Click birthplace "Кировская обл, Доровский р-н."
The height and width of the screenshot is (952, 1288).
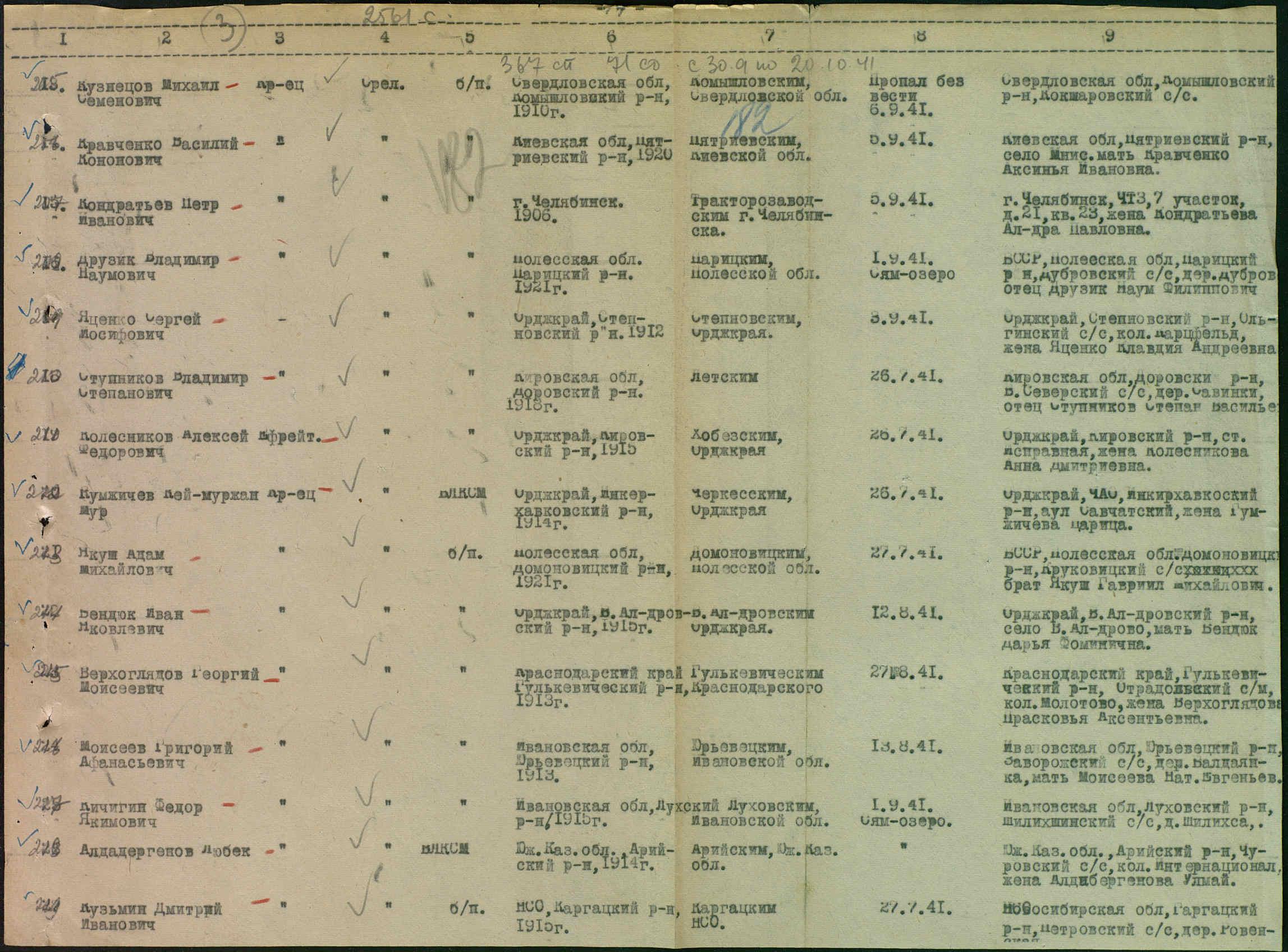[577, 386]
